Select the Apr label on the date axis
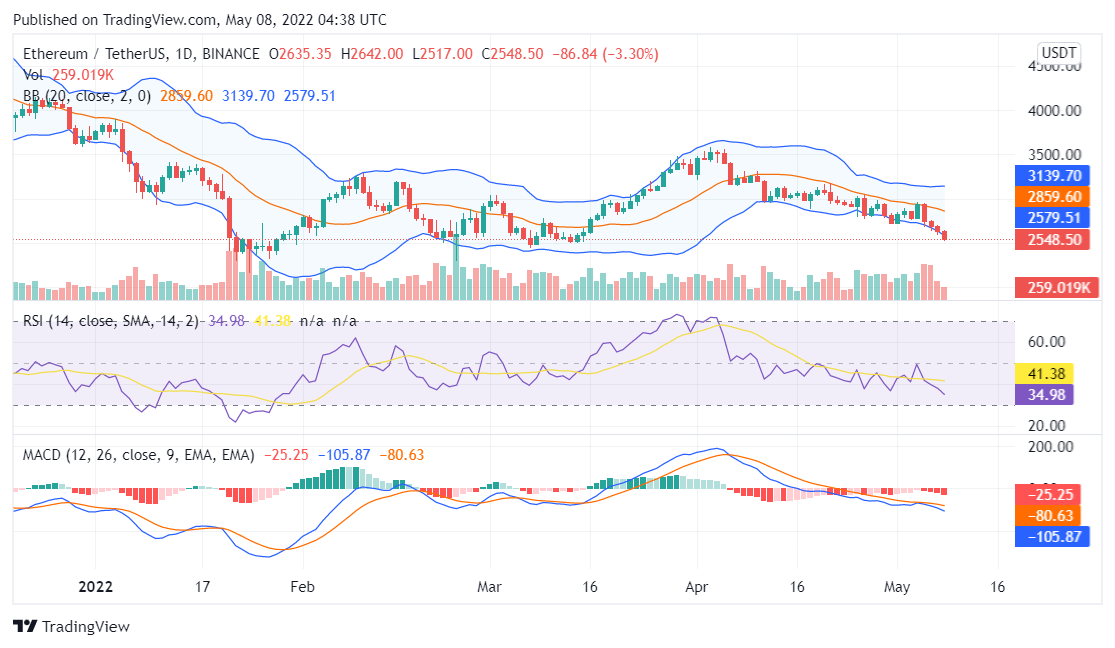1115x648 pixels. tap(695, 587)
